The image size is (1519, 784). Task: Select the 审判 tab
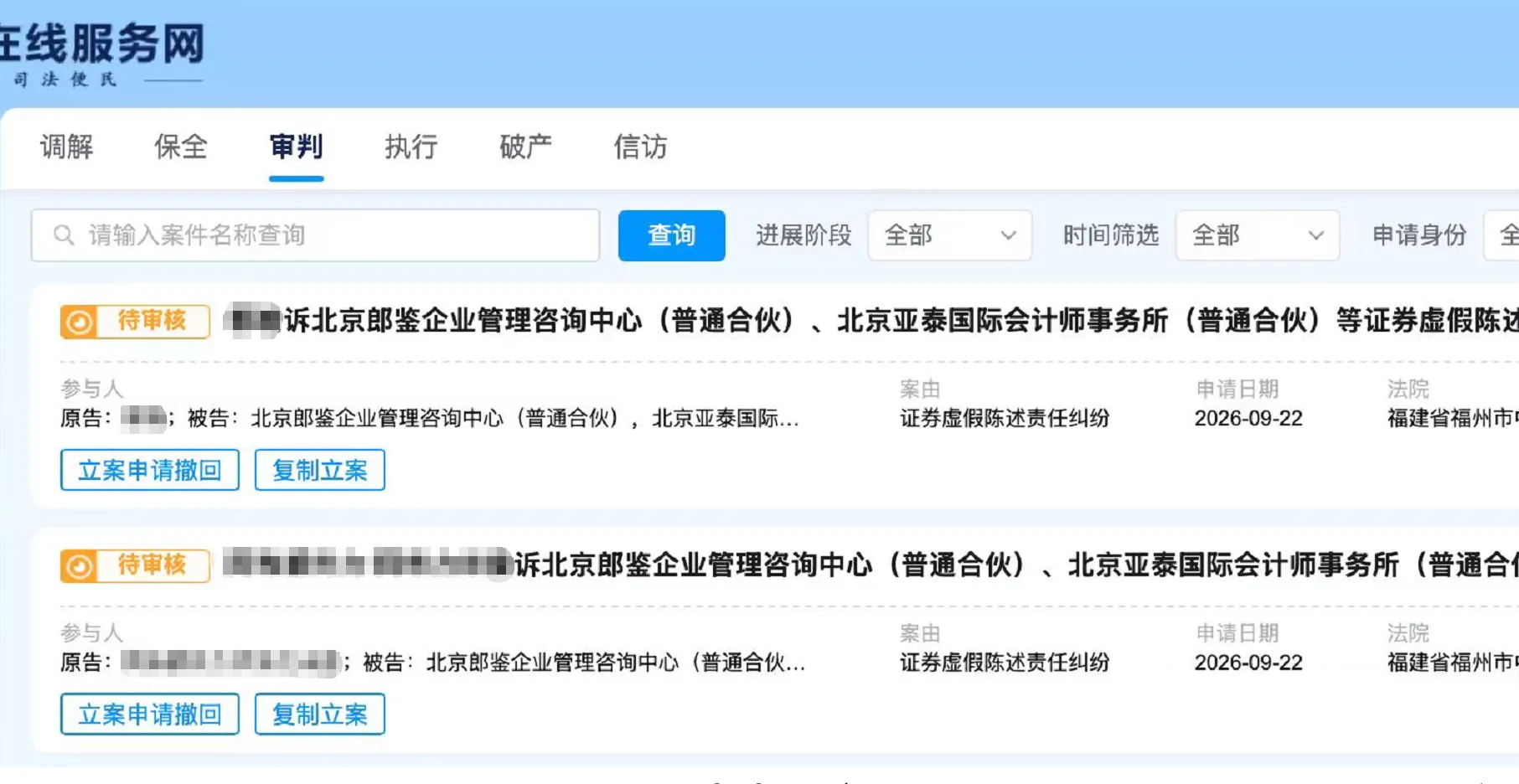click(x=296, y=147)
